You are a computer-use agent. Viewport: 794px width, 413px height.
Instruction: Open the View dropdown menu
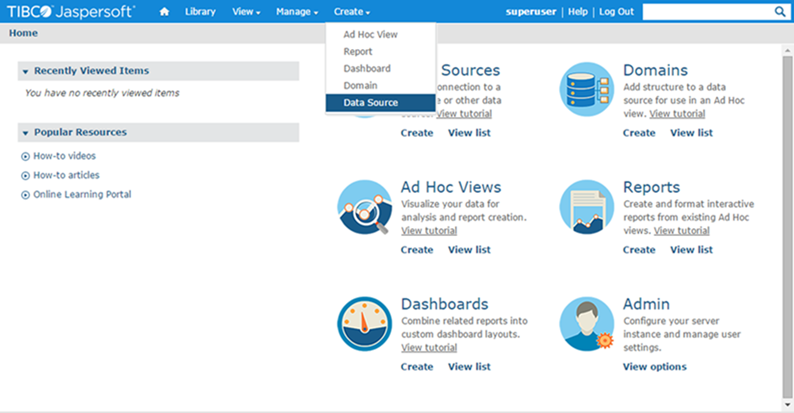point(246,12)
